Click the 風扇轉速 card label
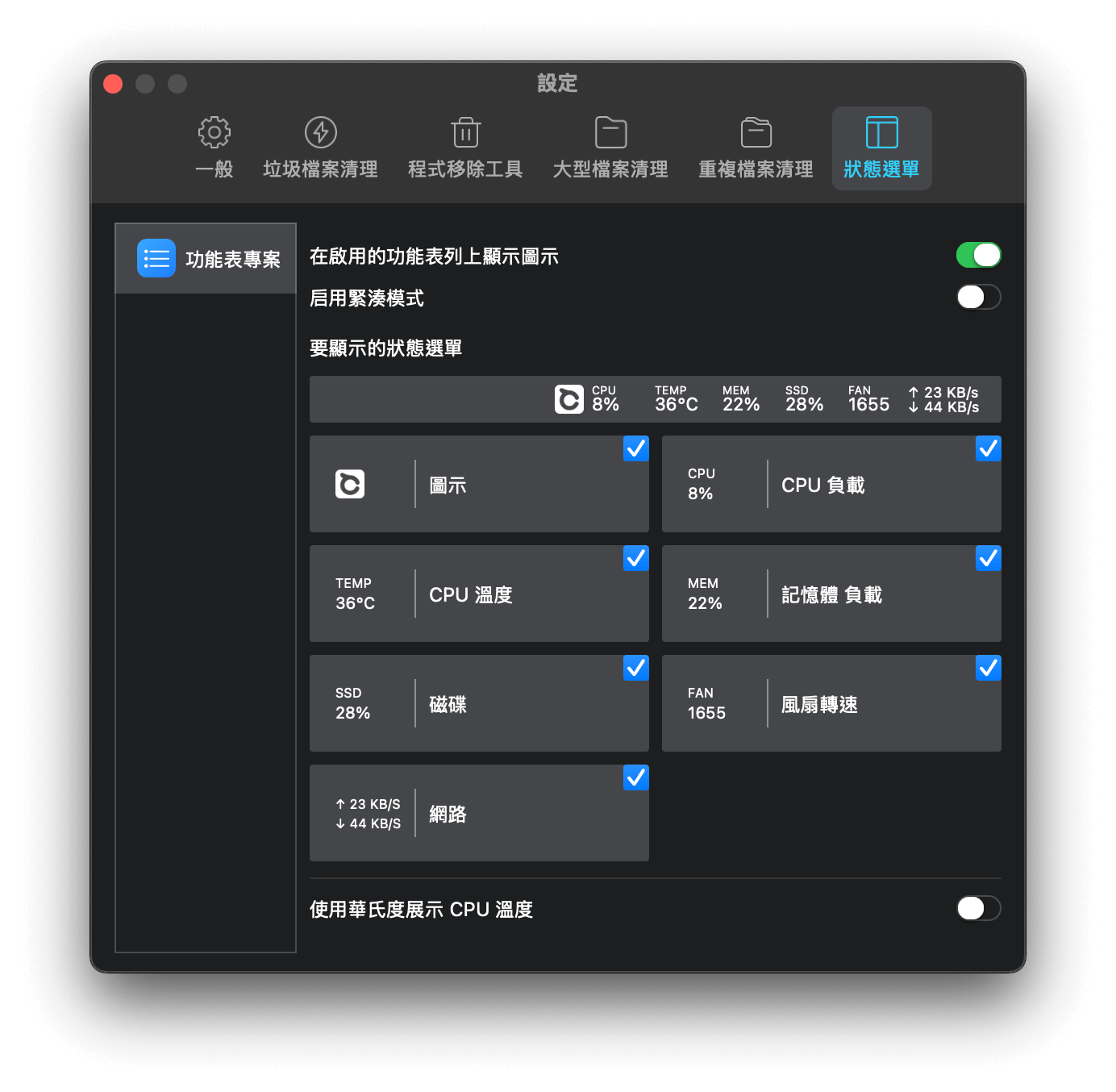This screenshot has width=1116, height=1092. [819, 705]
